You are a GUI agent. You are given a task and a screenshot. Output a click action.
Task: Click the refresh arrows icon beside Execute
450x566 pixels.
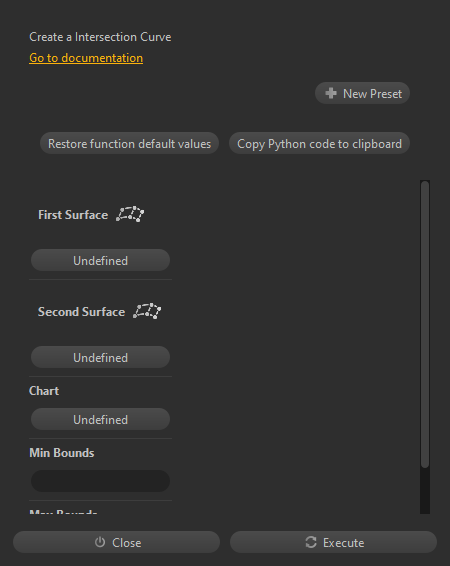[311, 542]
